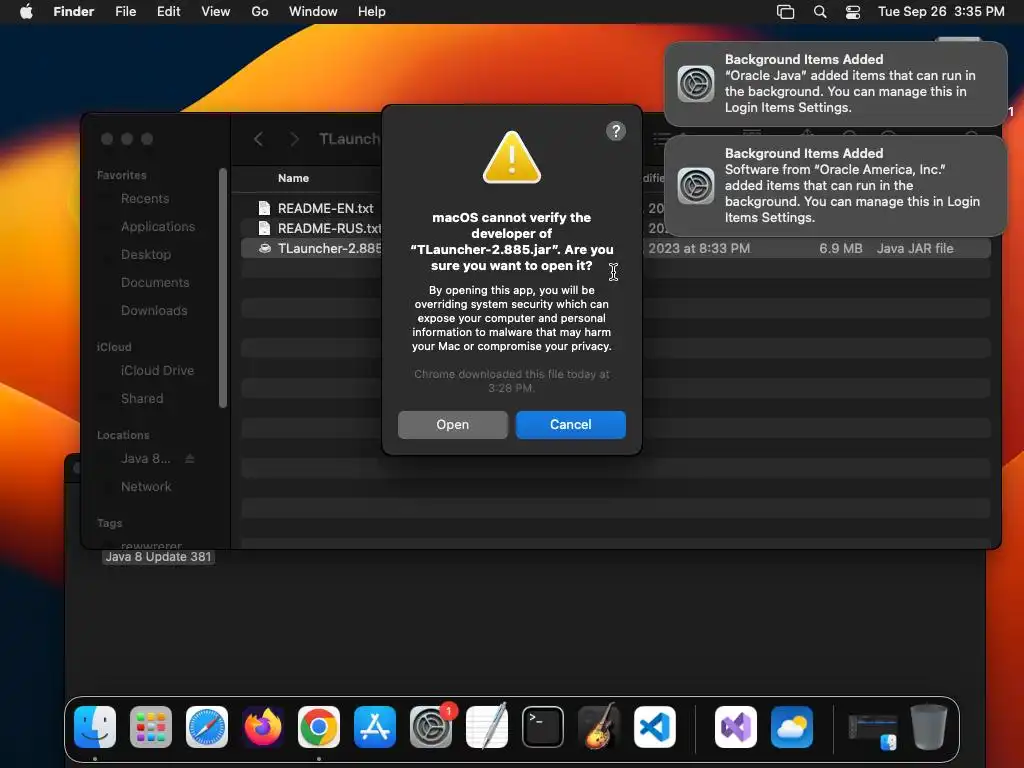The height and width of the screenshot is (768, 1024).
Task: Open the File menu
Action: tap(125, 12)
